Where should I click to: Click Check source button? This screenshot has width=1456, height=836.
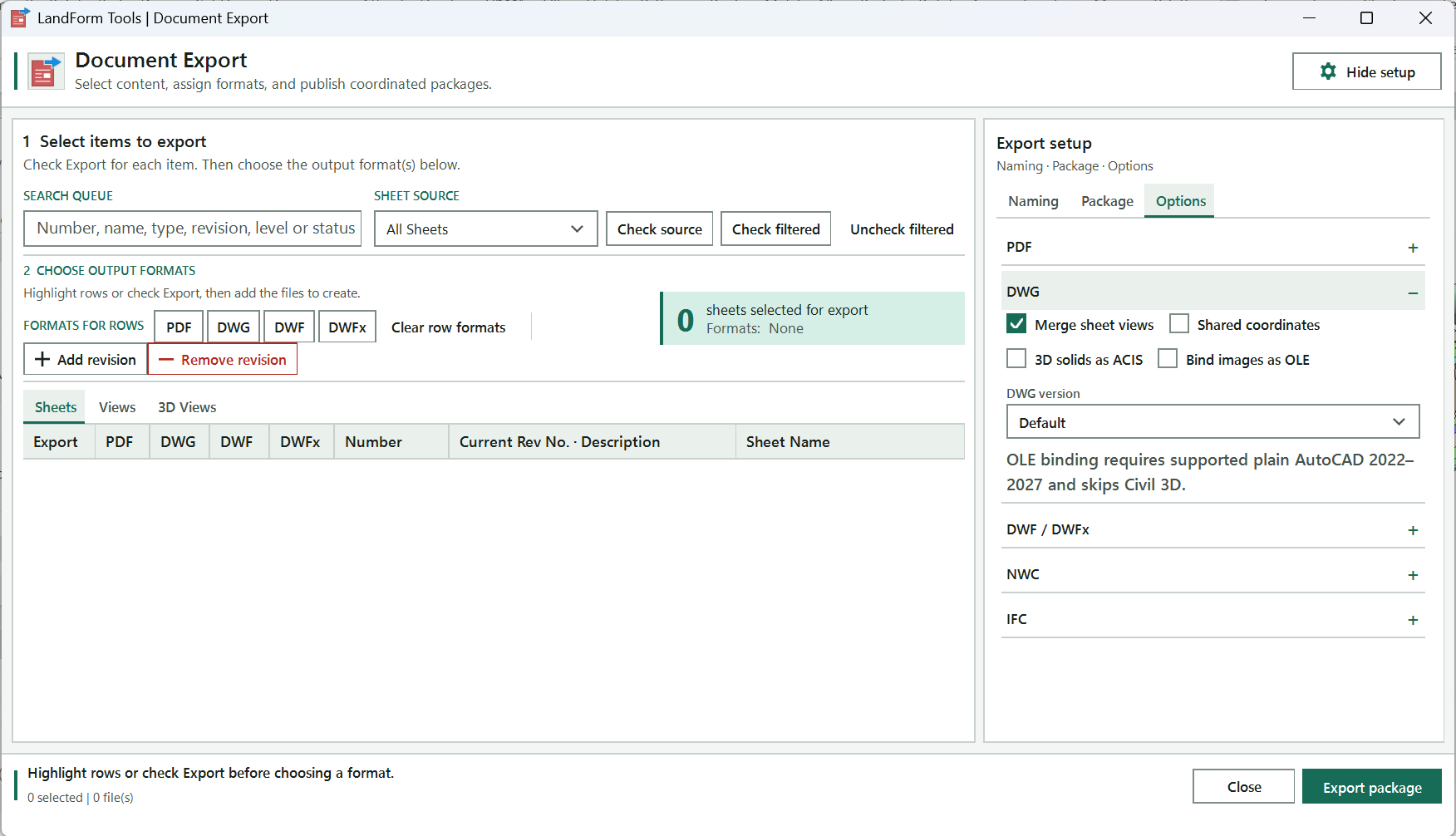pos(660,229)
